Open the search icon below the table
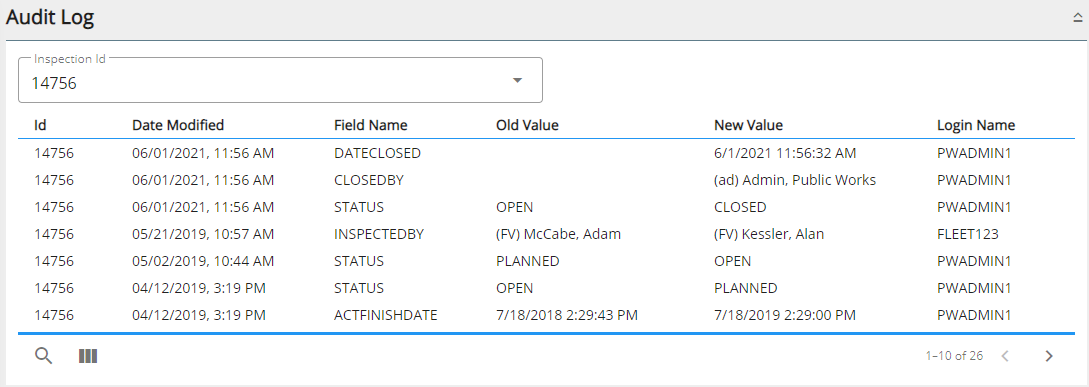Image resolution: width=1089 pixels, height=387 pixels. [x=44, y=356]
